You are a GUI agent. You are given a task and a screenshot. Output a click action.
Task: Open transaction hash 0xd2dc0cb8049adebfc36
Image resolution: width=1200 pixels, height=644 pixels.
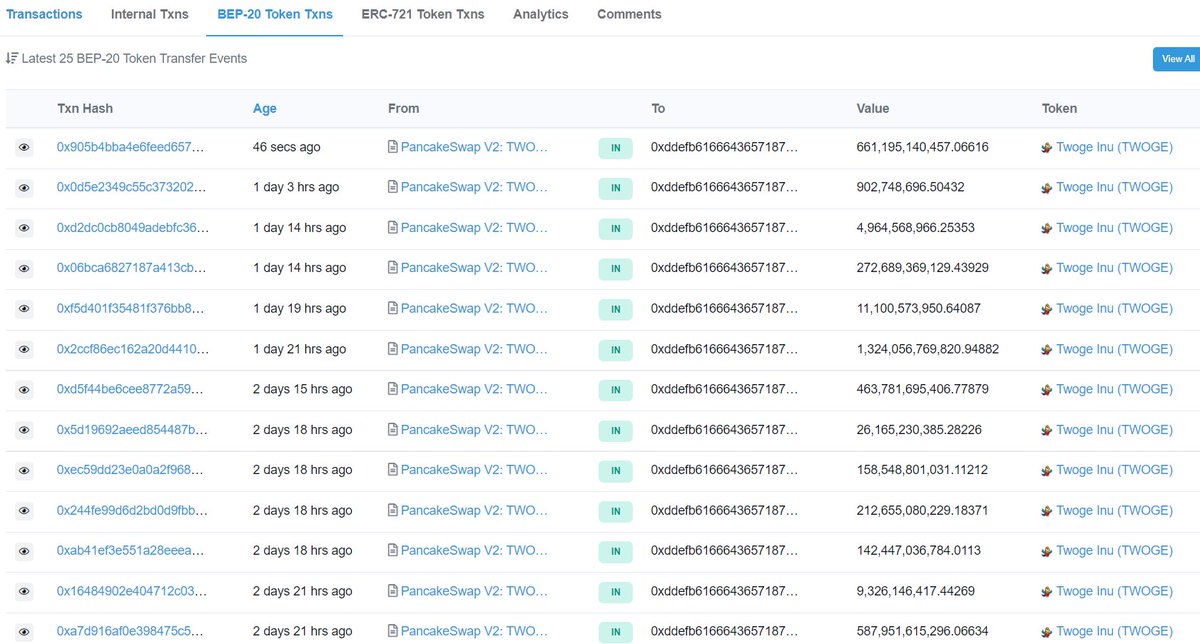coord(132,228)
